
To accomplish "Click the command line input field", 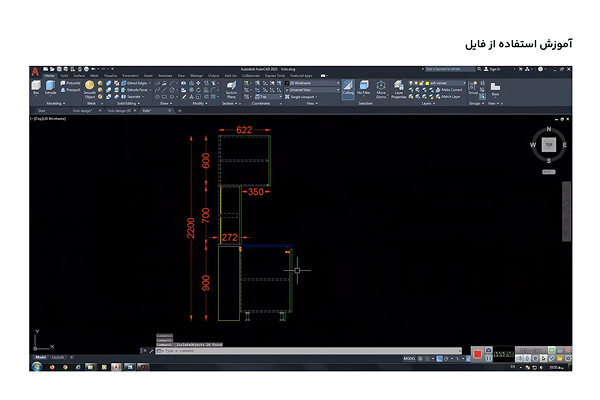I will click(308, 351).
